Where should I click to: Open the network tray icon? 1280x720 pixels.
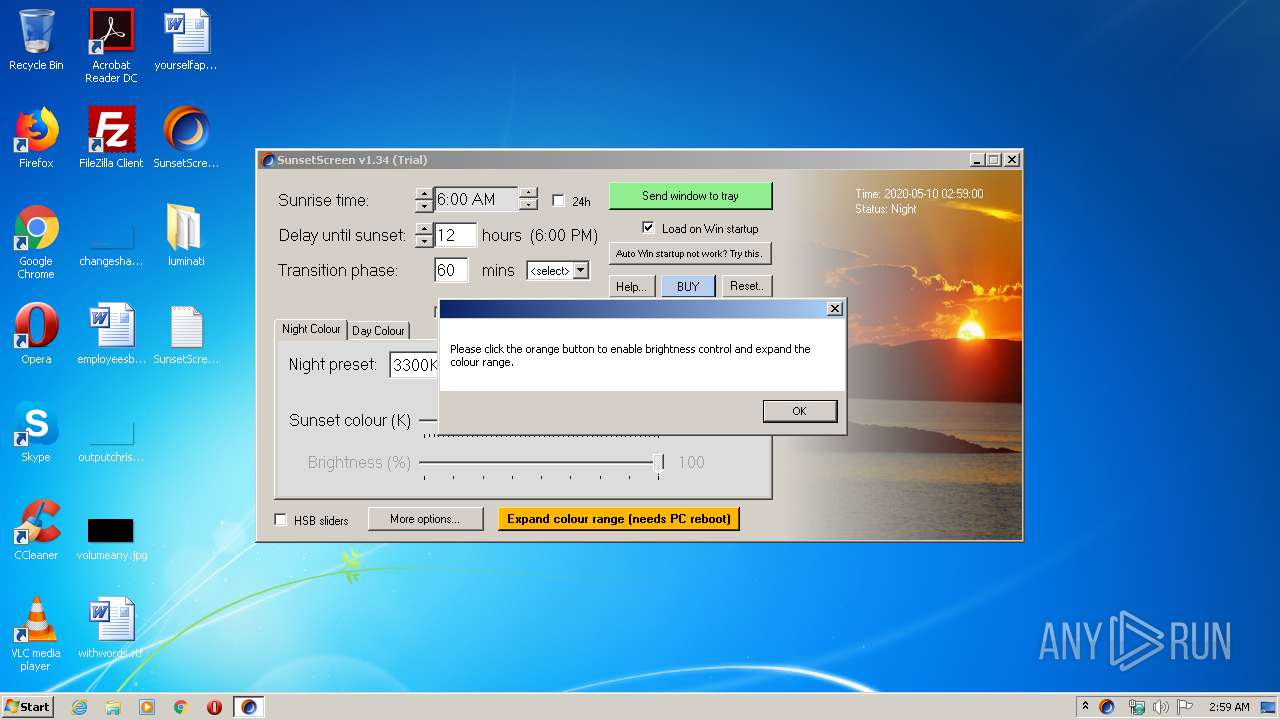tap(1136, 707)
